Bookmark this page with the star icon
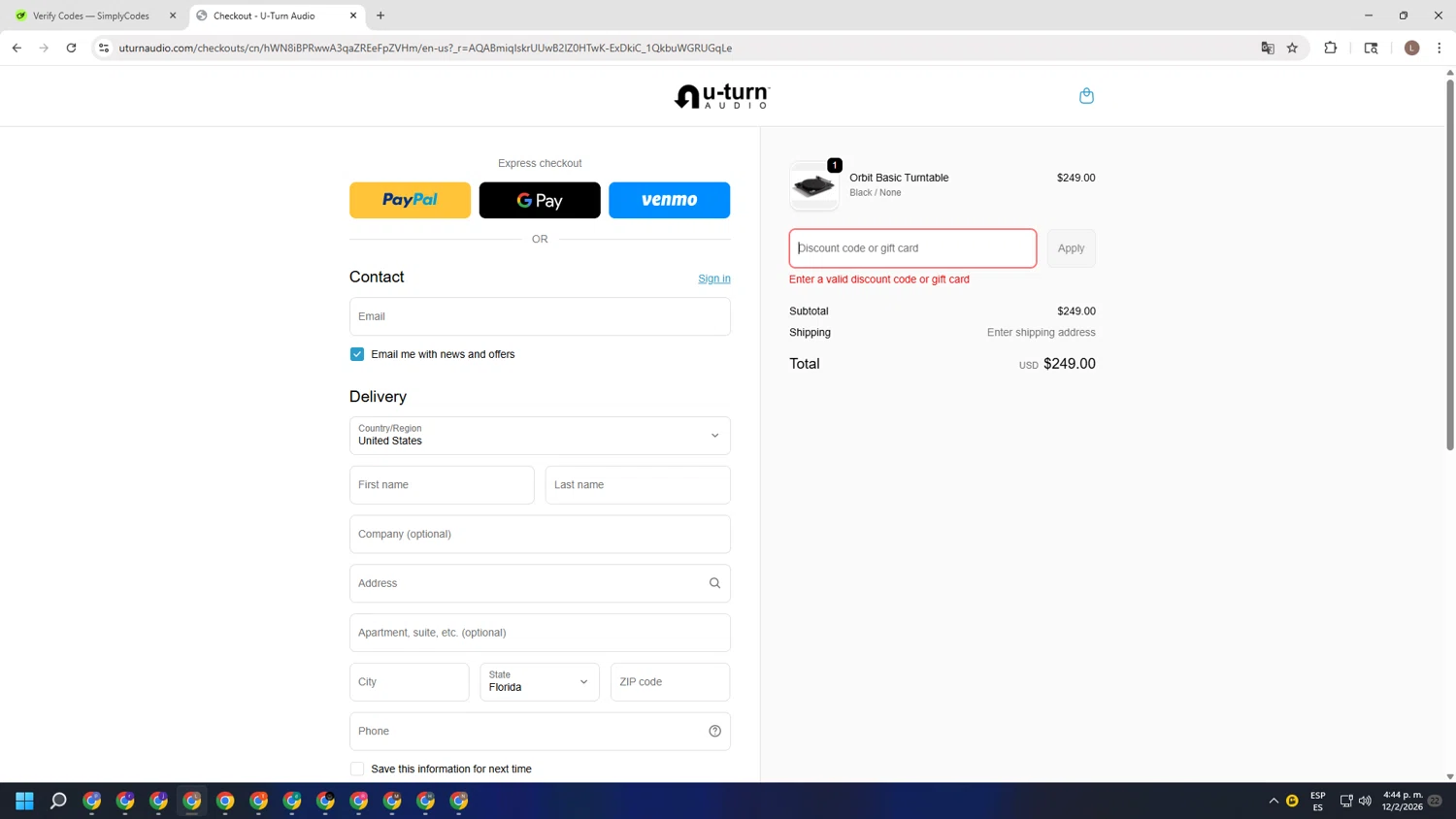1456x819 pixels. click(1292, 48)
